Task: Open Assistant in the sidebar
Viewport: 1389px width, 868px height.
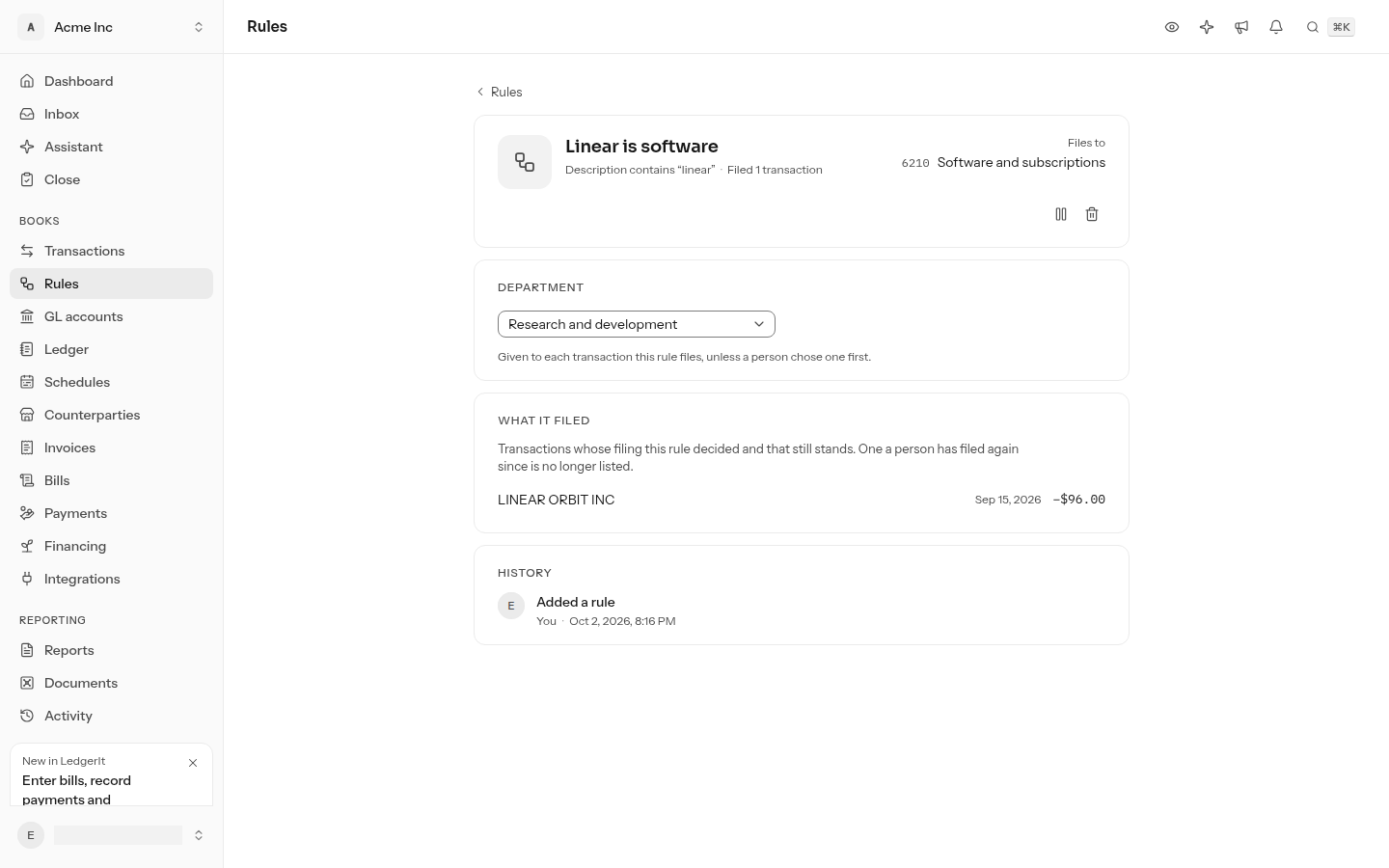Action: 112,147
